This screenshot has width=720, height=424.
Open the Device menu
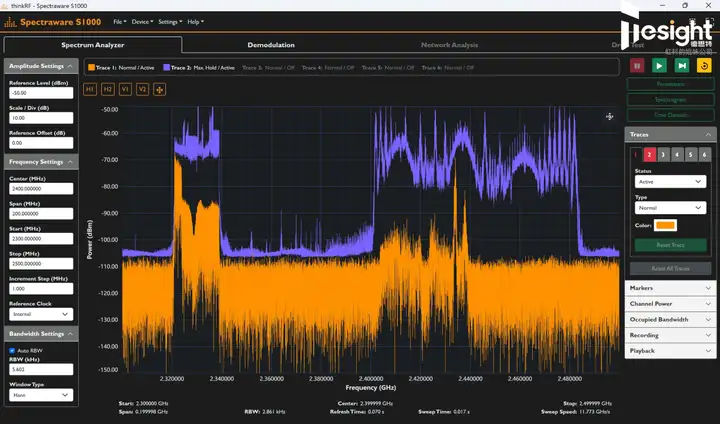coord(141,21)
